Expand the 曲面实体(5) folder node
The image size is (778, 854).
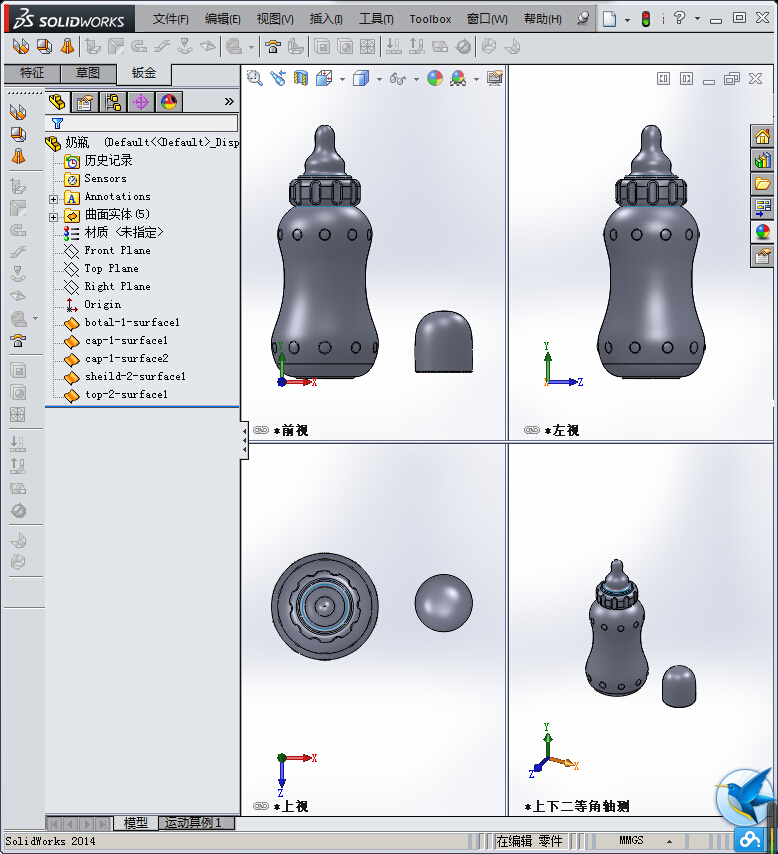(x=53, y=217)
